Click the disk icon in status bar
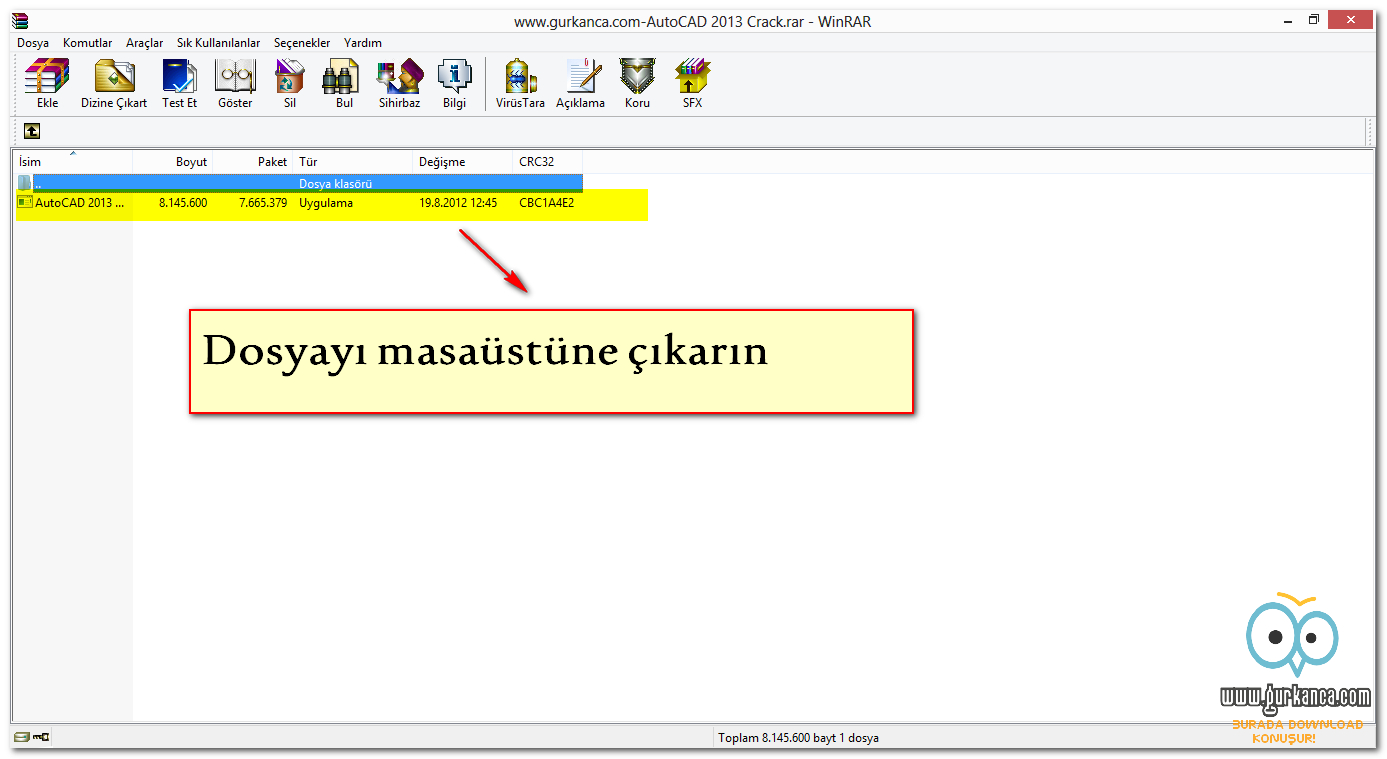The height and width of the screenshot is (759, 1387). [22, 737]
